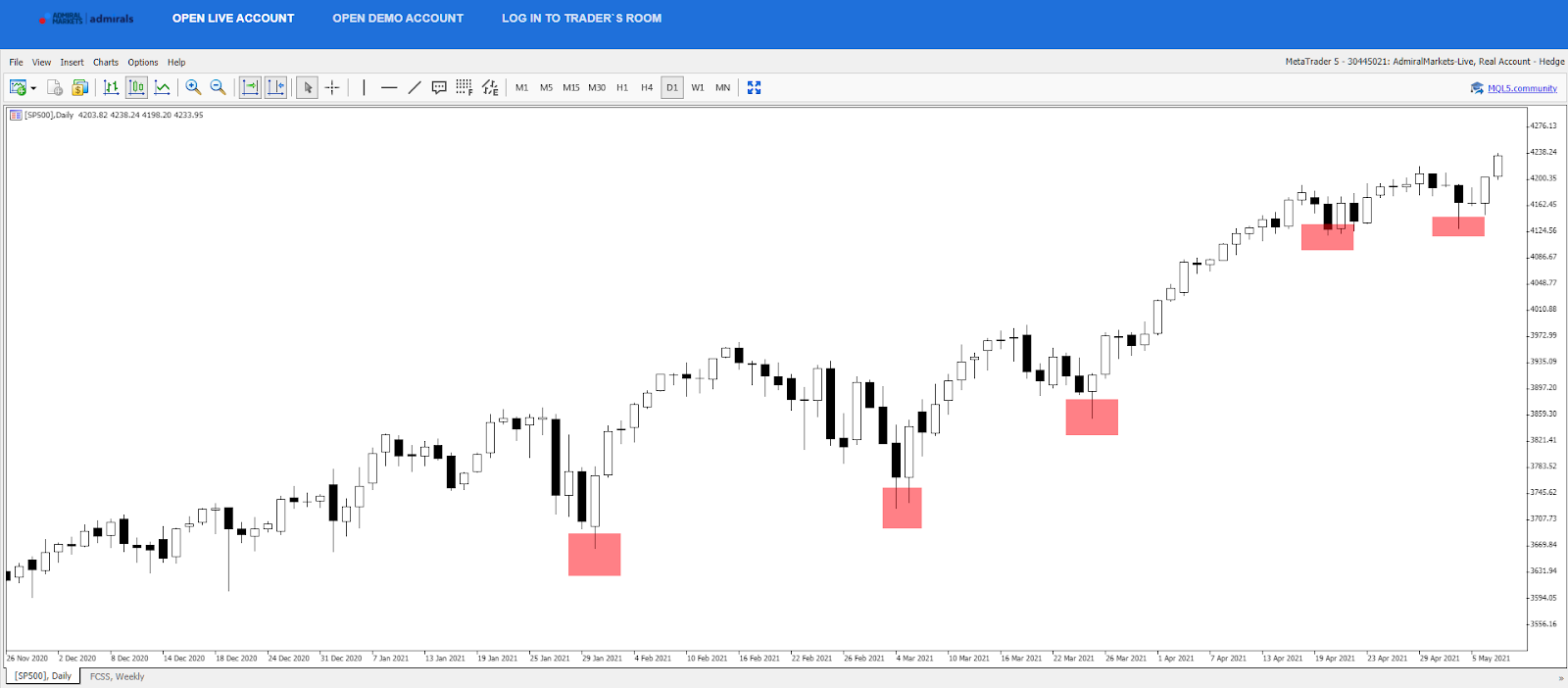
Task: Open the new chart icon
Action: (18, 87)
